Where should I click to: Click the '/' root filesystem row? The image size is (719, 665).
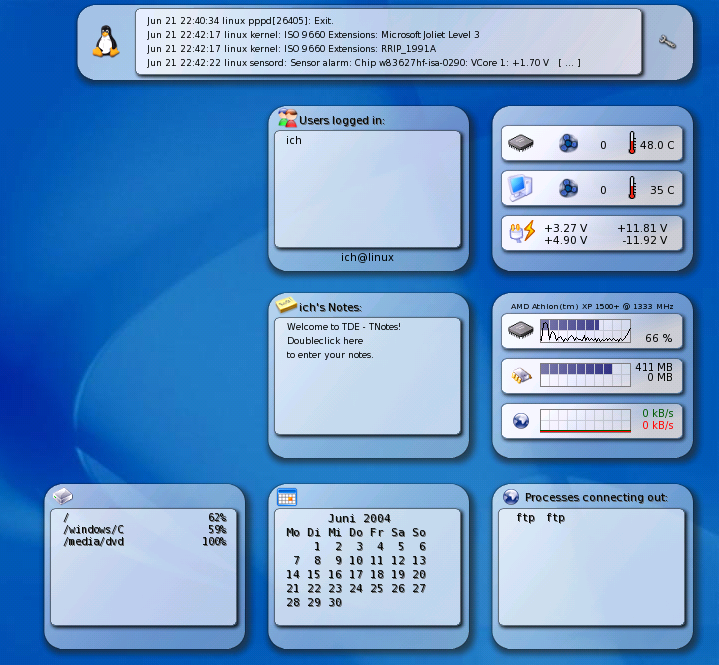click(x=145, y=517)
